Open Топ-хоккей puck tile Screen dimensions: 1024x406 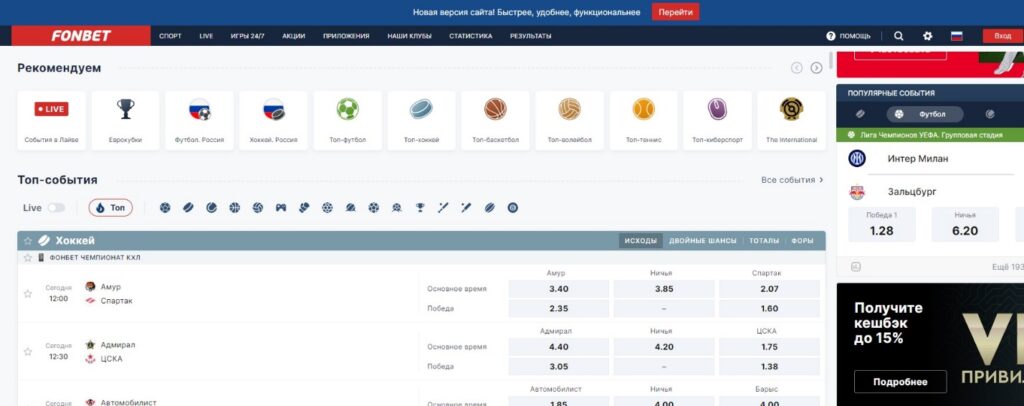421,121
